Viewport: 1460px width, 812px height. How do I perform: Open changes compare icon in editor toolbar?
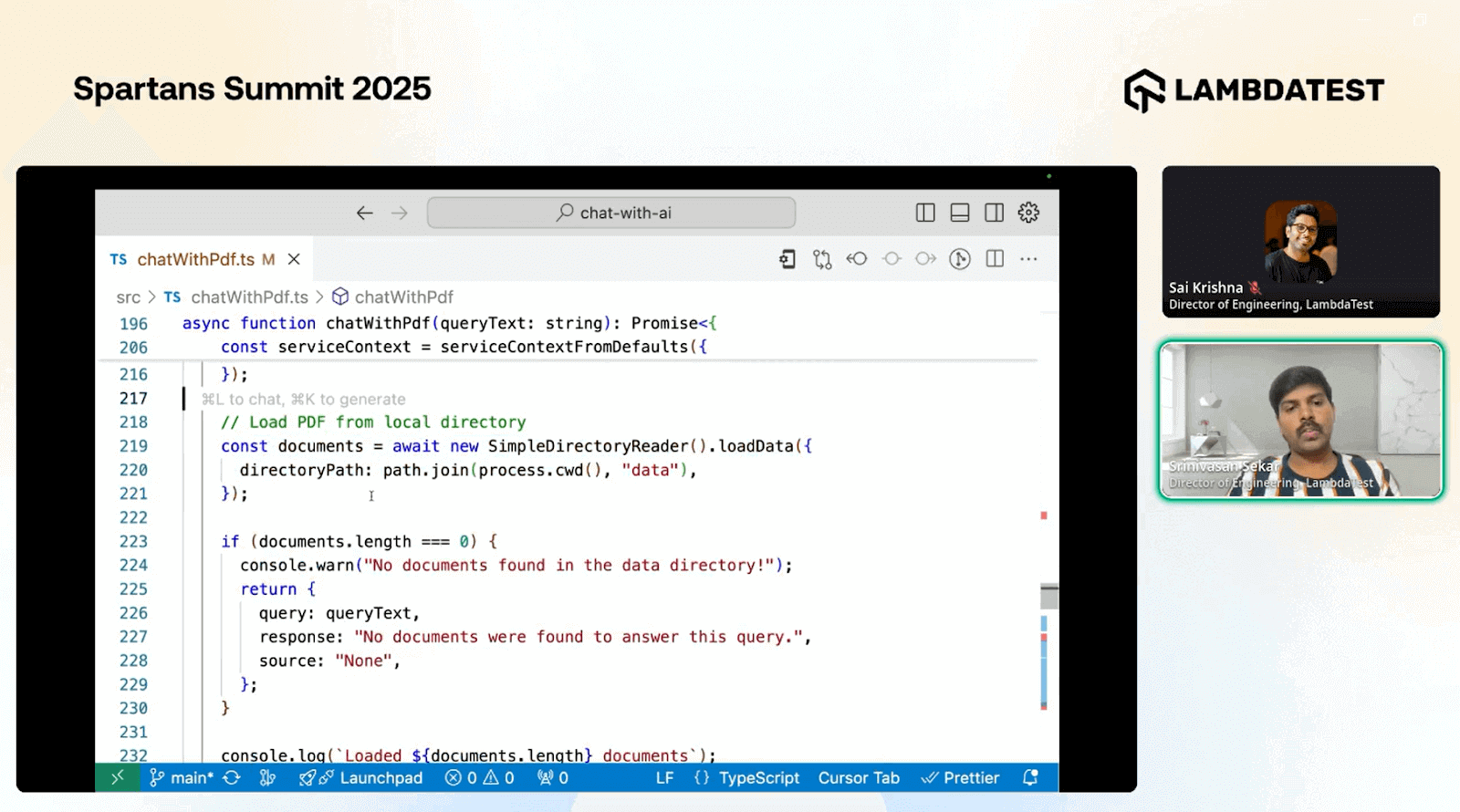pos(822,259)
